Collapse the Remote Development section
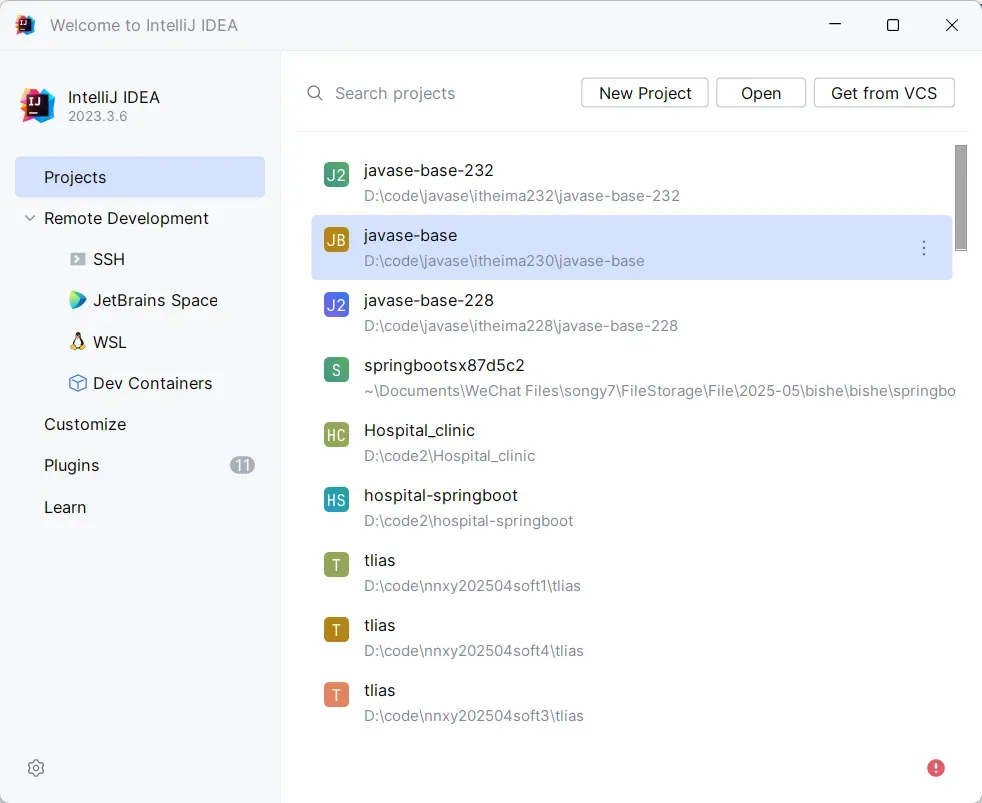This screenshot has height=803, width=982. click(30, 218)
